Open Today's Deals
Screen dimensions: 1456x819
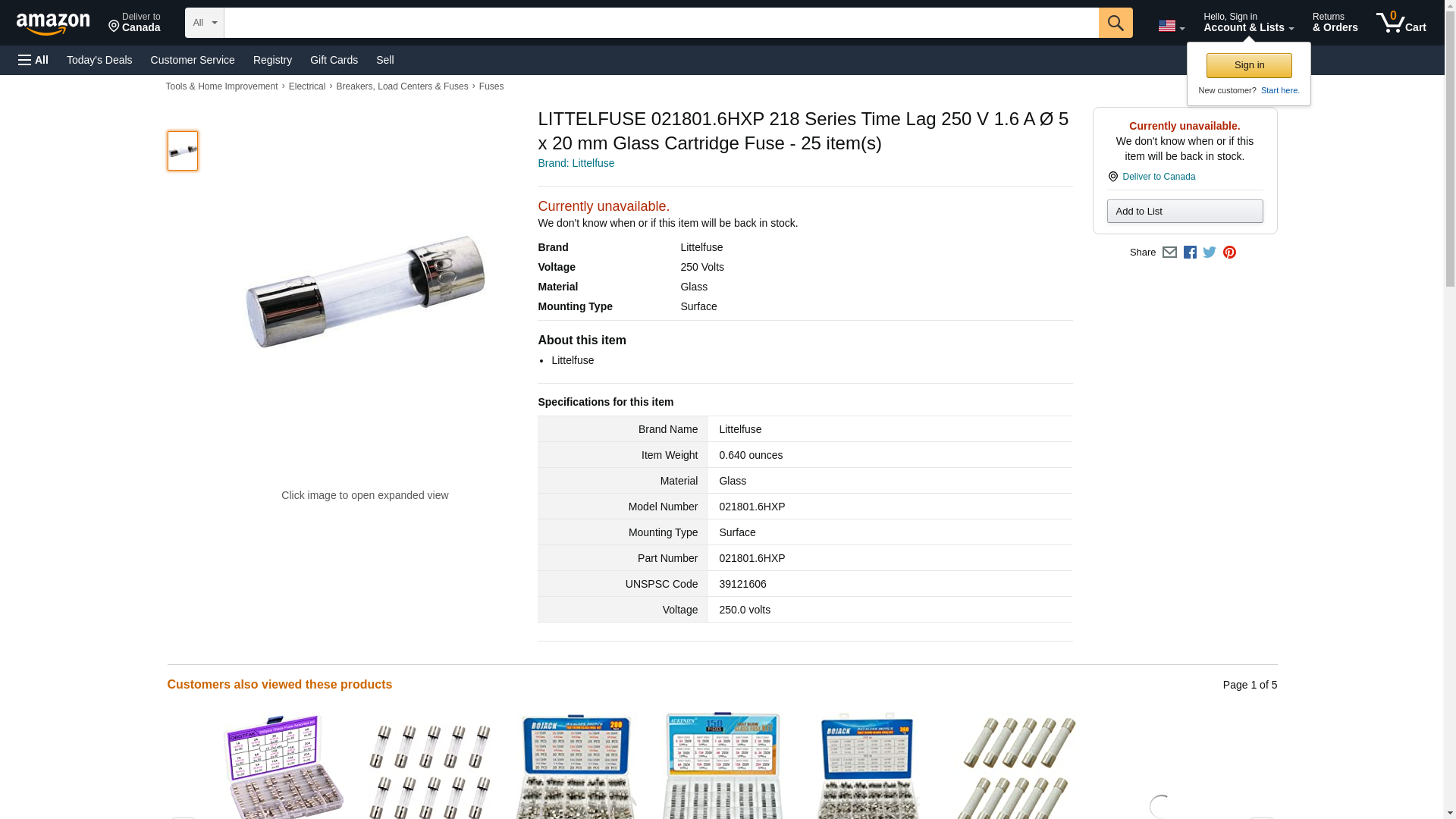click(99, 60)
